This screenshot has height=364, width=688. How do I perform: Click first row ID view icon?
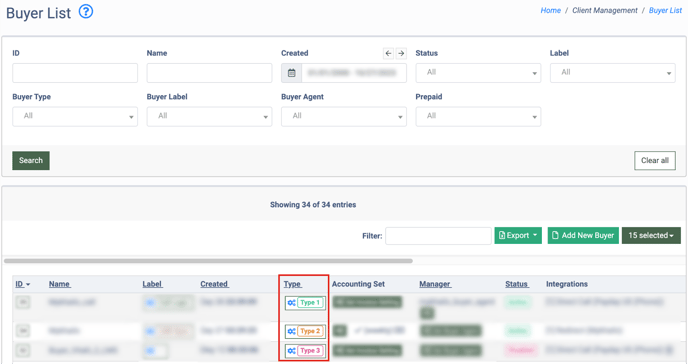[23, 302]
